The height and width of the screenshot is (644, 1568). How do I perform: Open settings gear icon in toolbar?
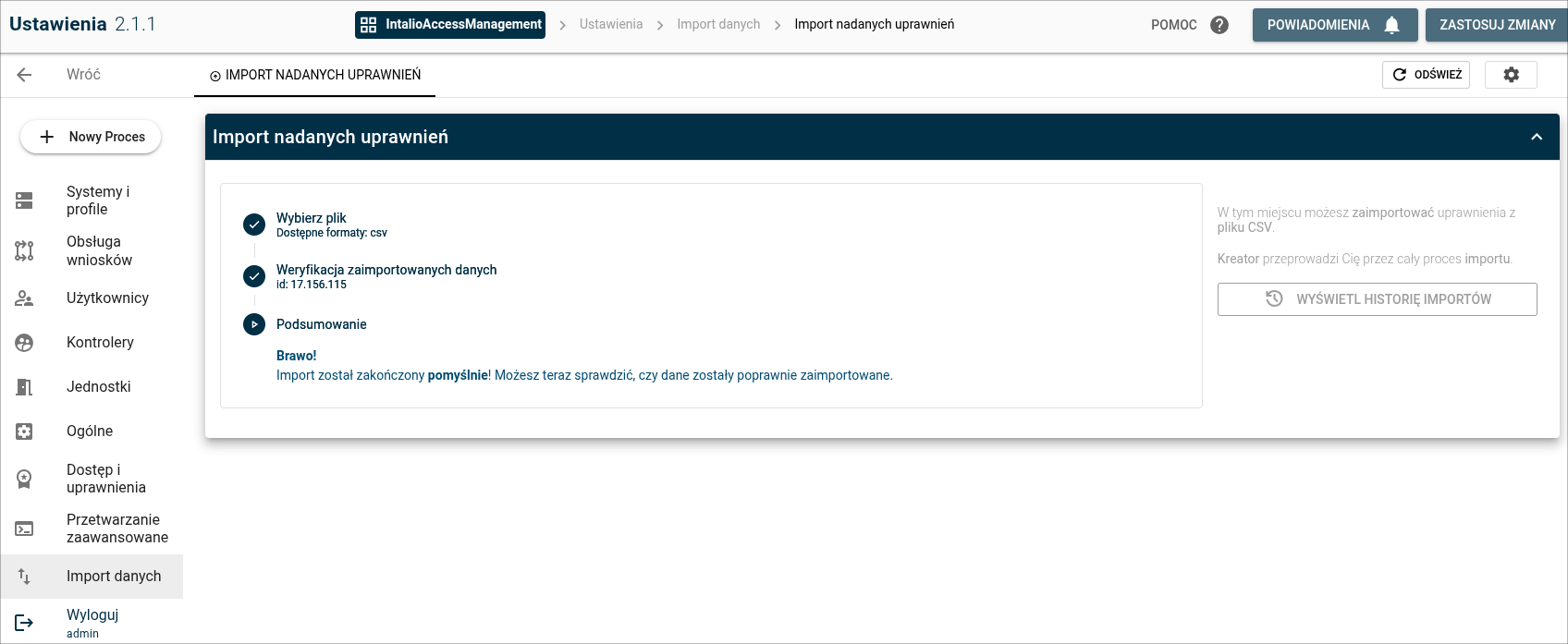click(1511, 75)
